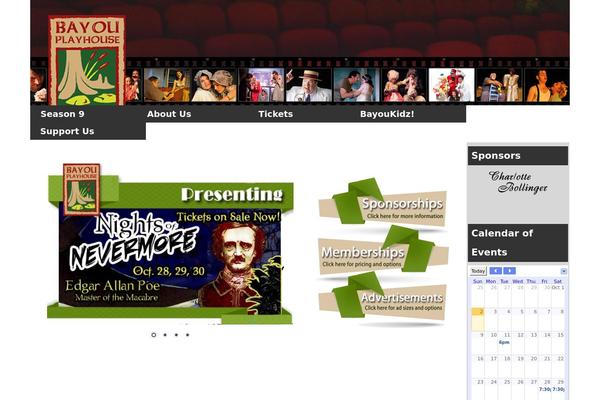Select the third slideshow dot indicator
600x400 pixels.
[176, 335]
